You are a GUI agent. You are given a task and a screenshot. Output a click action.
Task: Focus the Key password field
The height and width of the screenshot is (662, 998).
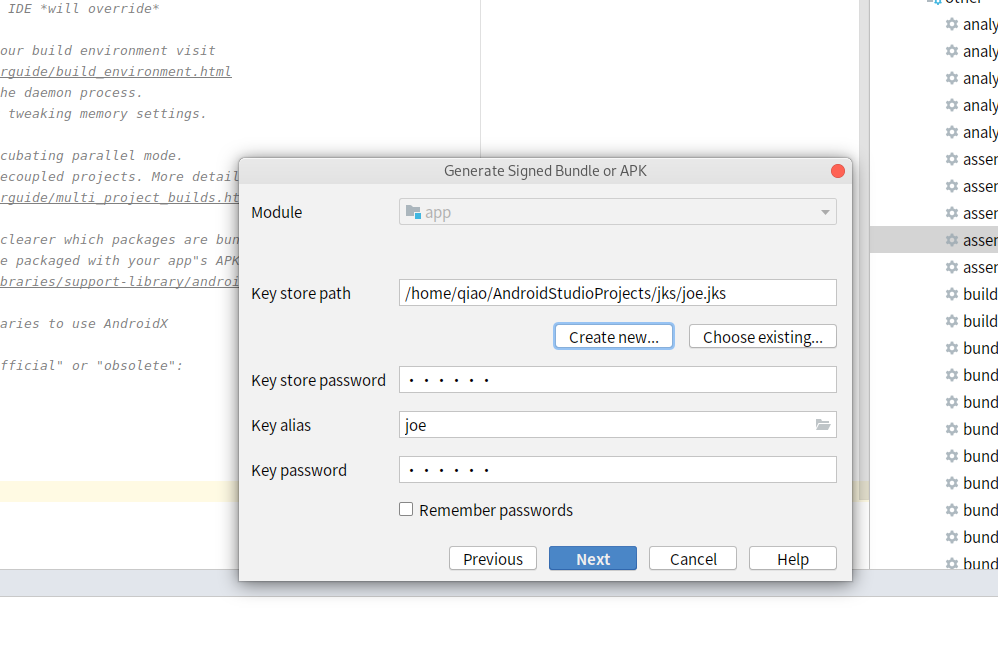coord(617,470)
